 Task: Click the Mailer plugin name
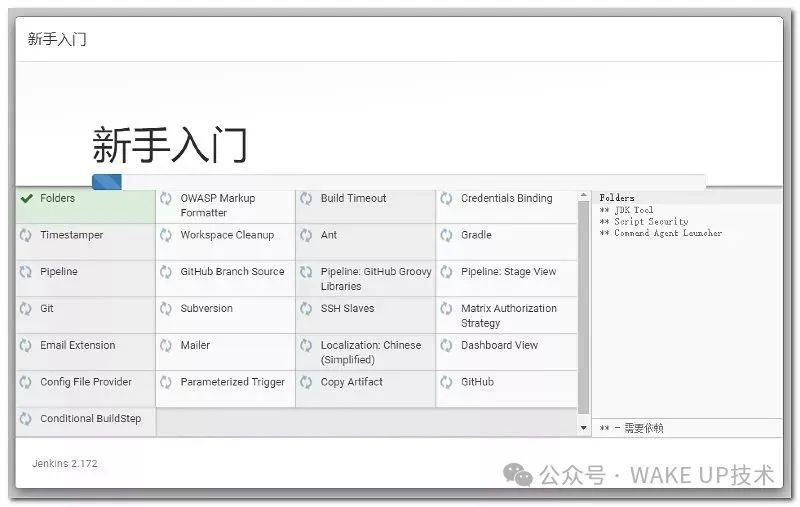[x=195, y=345]
